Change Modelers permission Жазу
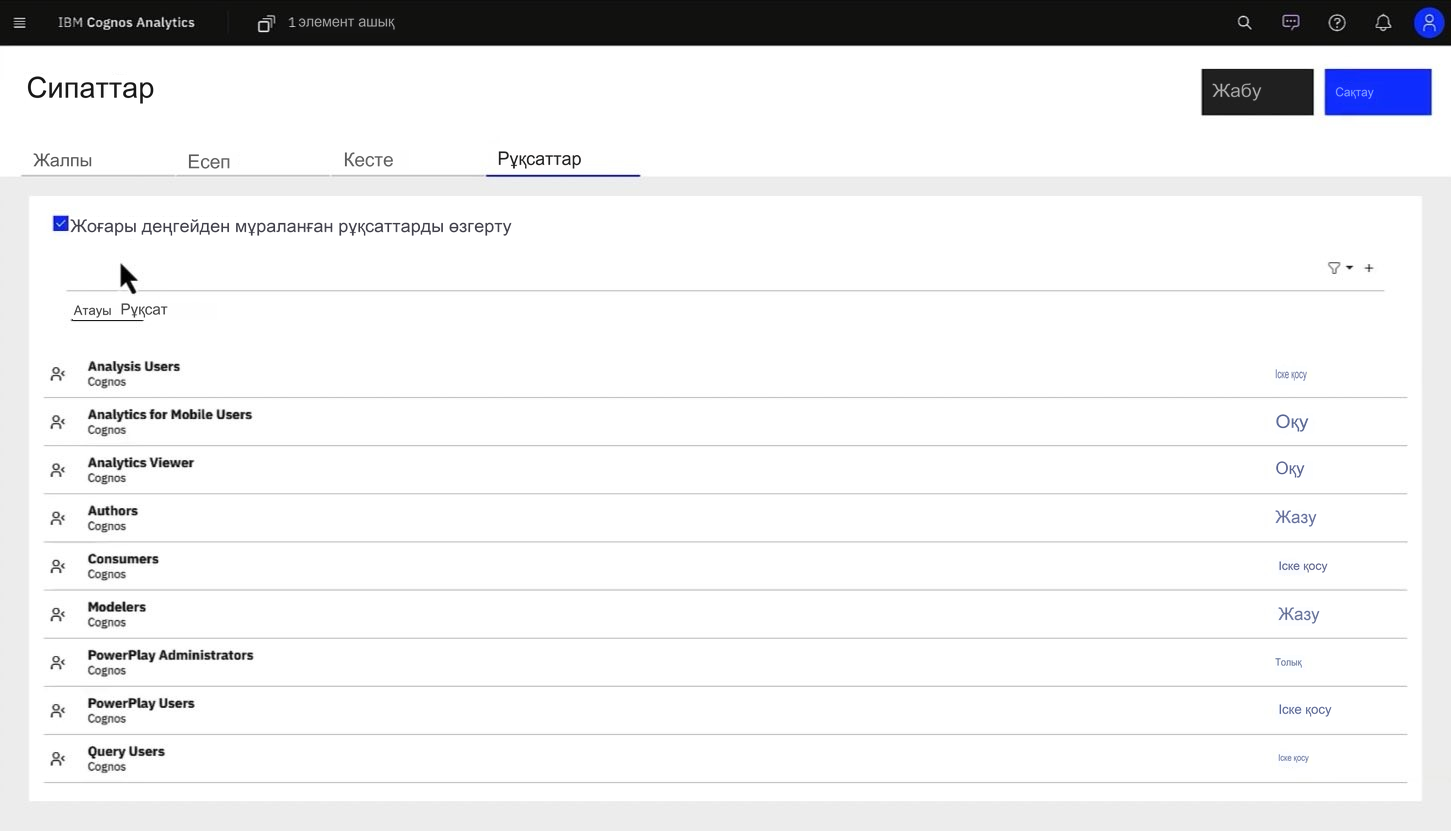1451x831 pixels. pos(1298,614)
